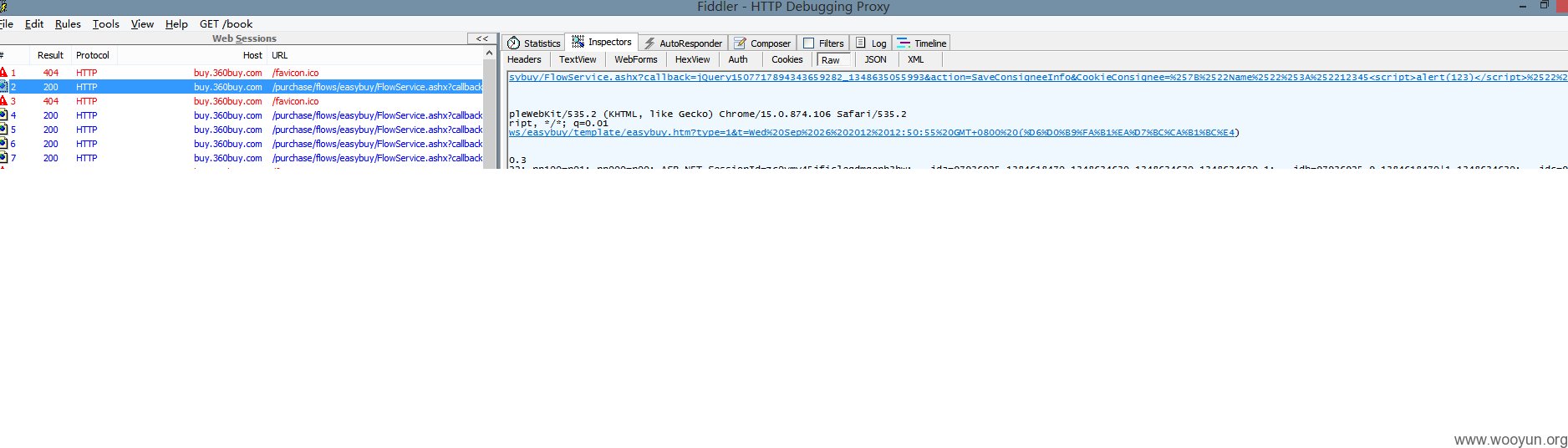Select the HexView inspector view
Image resolution: width=1568 pixels, height=448 pixels.
tap(692, 59)
